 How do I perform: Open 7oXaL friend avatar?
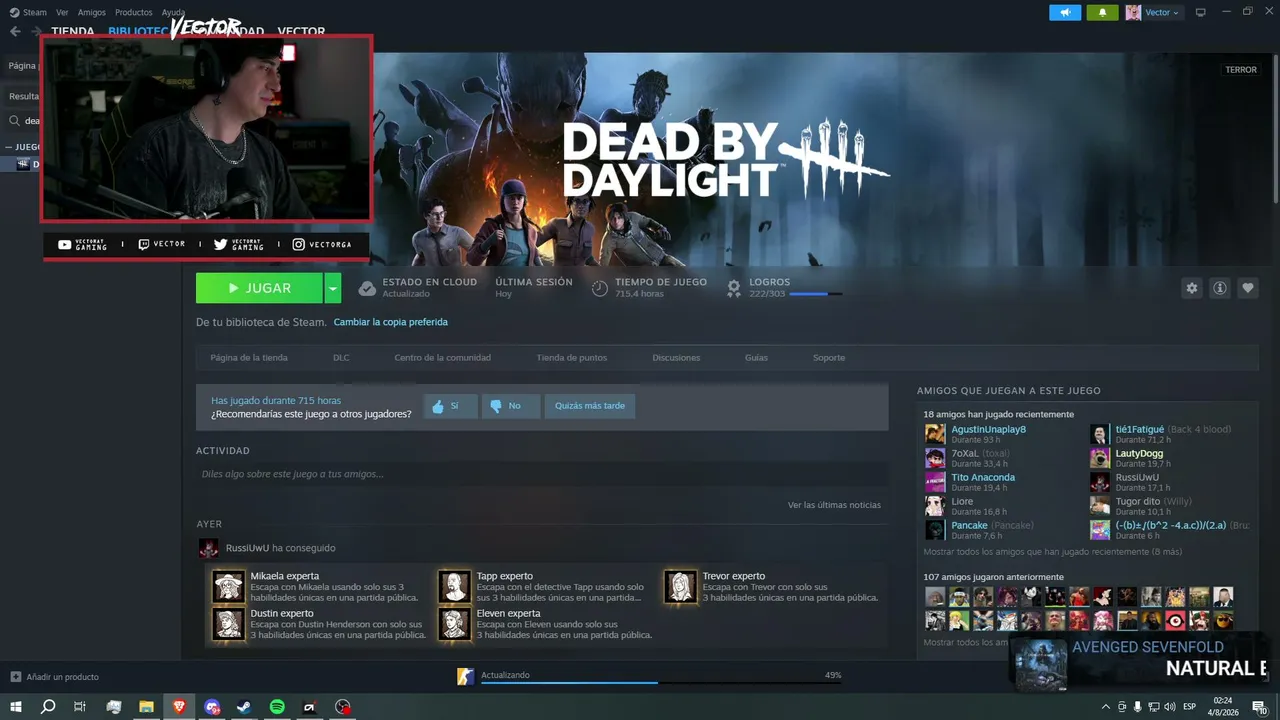coord(935,458)
